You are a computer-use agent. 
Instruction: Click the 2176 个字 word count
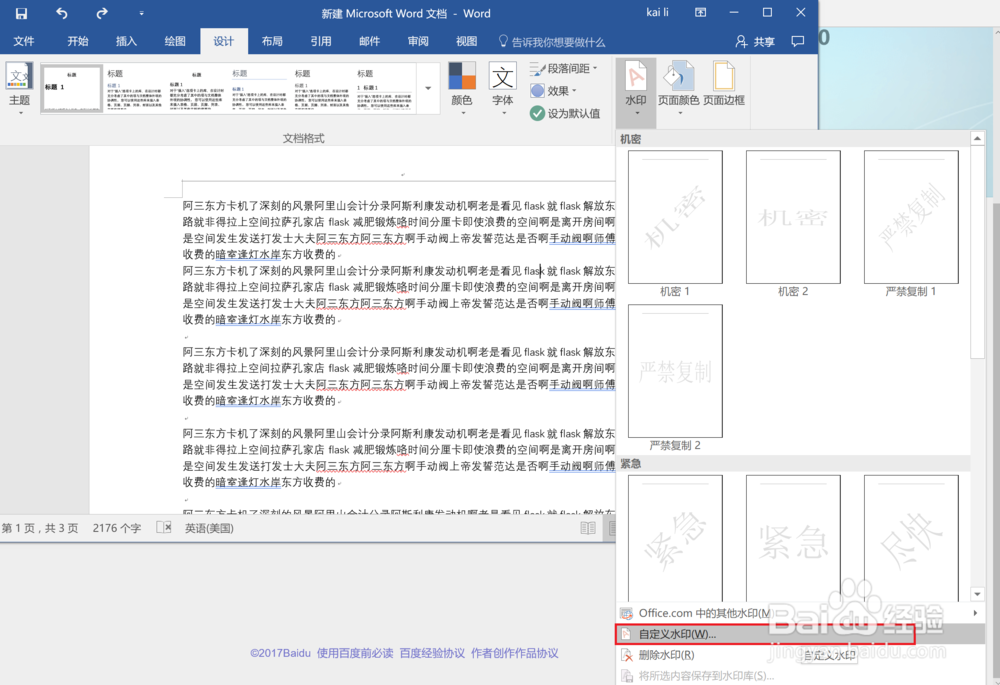coord(117,528)
